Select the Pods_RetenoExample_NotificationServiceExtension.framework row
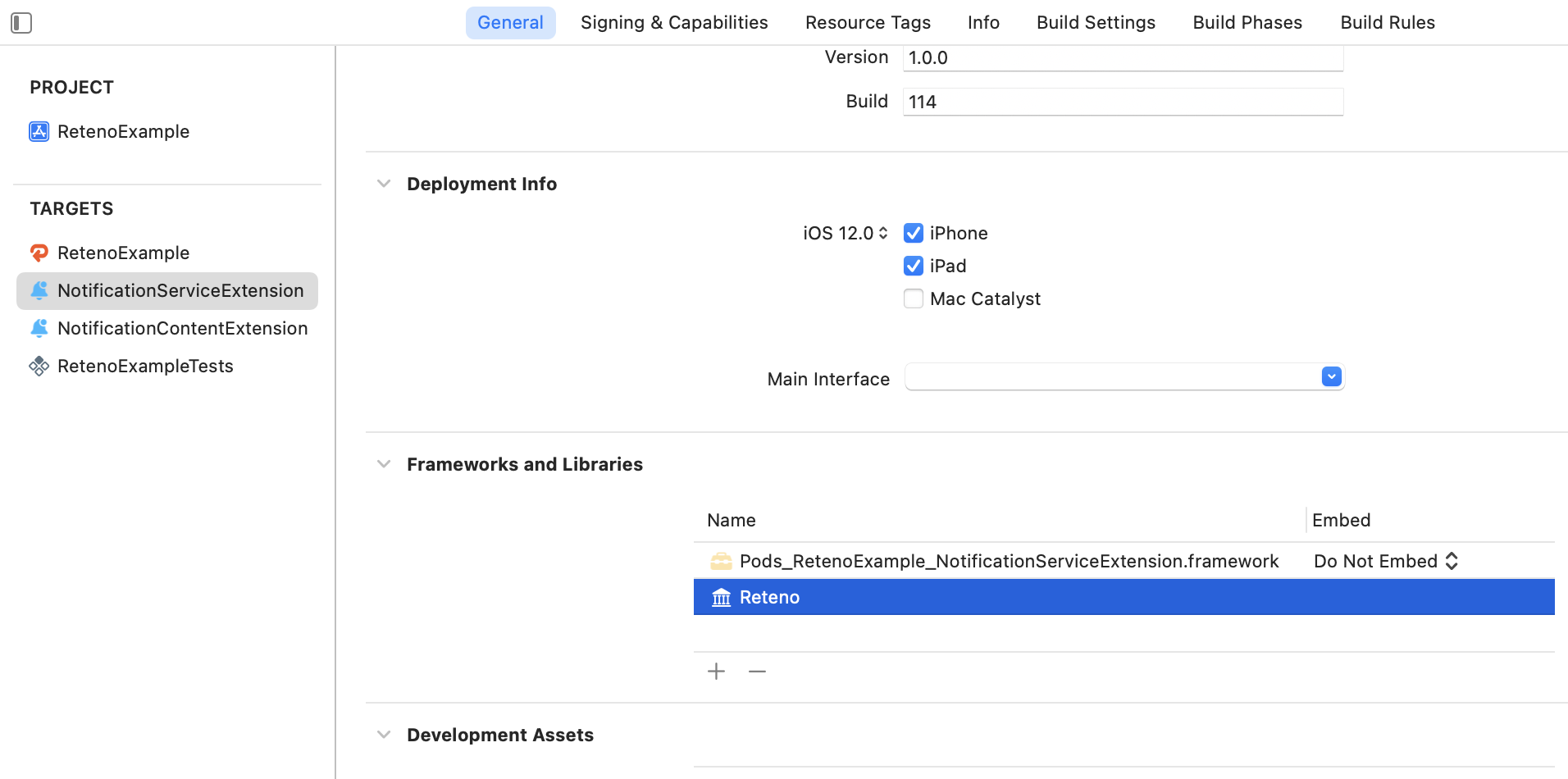This screenshot has height=779, width=1568. click(1124, 561)
